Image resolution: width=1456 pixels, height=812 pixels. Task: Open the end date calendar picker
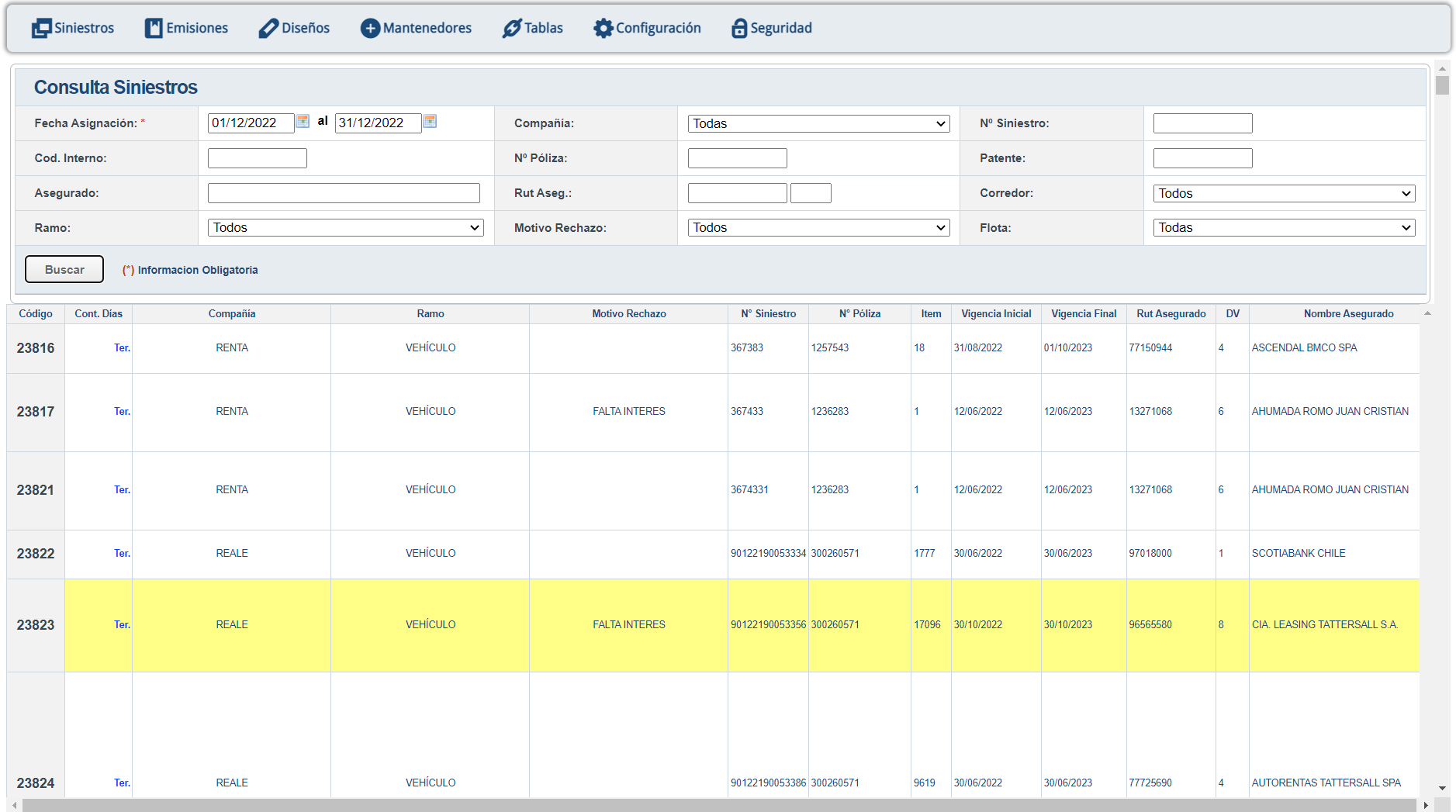pos(430,121)
